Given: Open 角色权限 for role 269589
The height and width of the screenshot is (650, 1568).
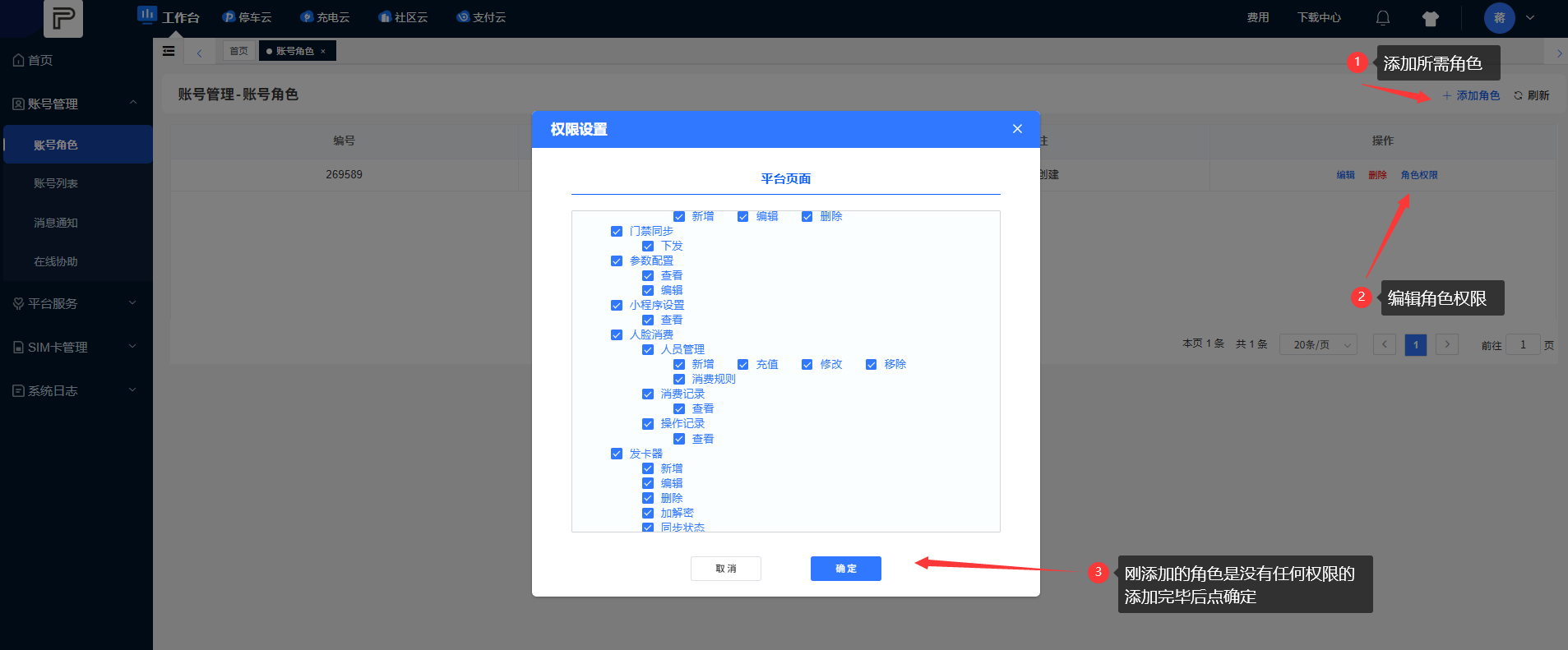Looking at the screenshot, I should coord(1419,175).
